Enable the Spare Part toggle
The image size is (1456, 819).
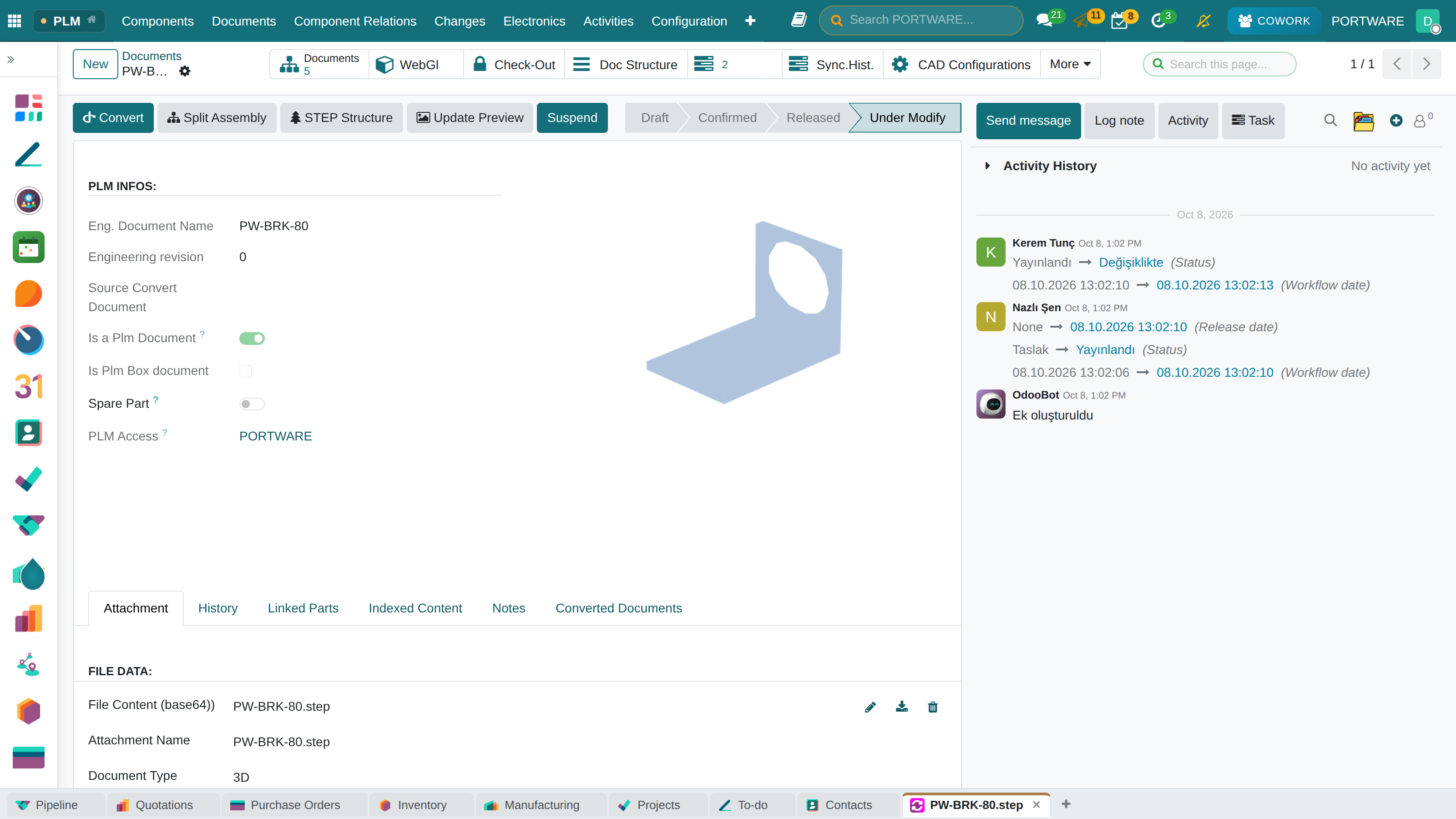[x=252, y=404]
